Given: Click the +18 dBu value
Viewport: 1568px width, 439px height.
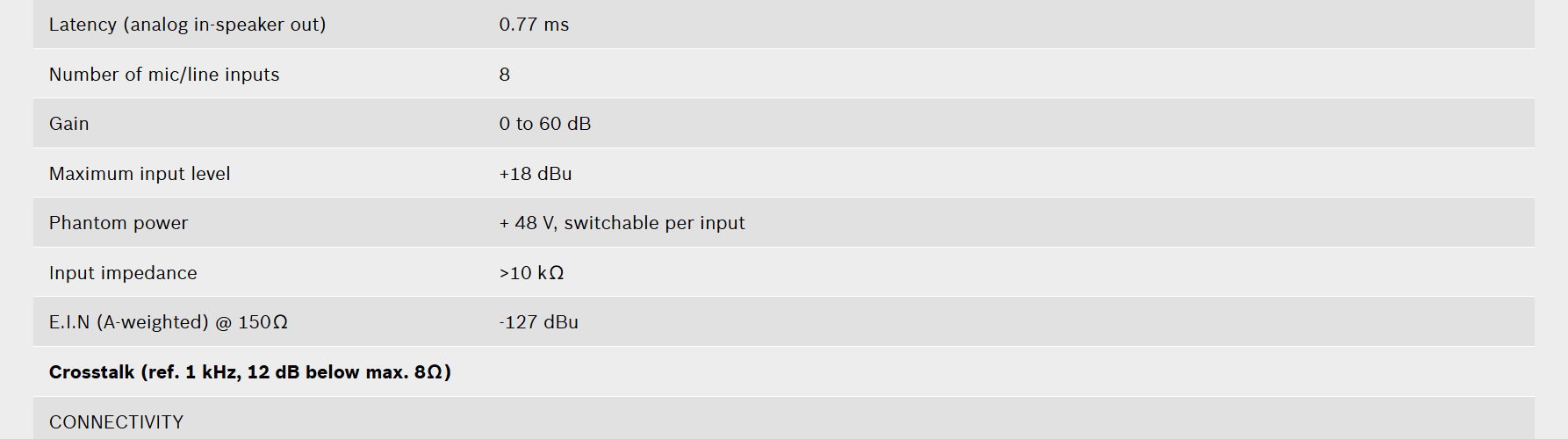Looking at the screenshot, I should tap(536, 174).
